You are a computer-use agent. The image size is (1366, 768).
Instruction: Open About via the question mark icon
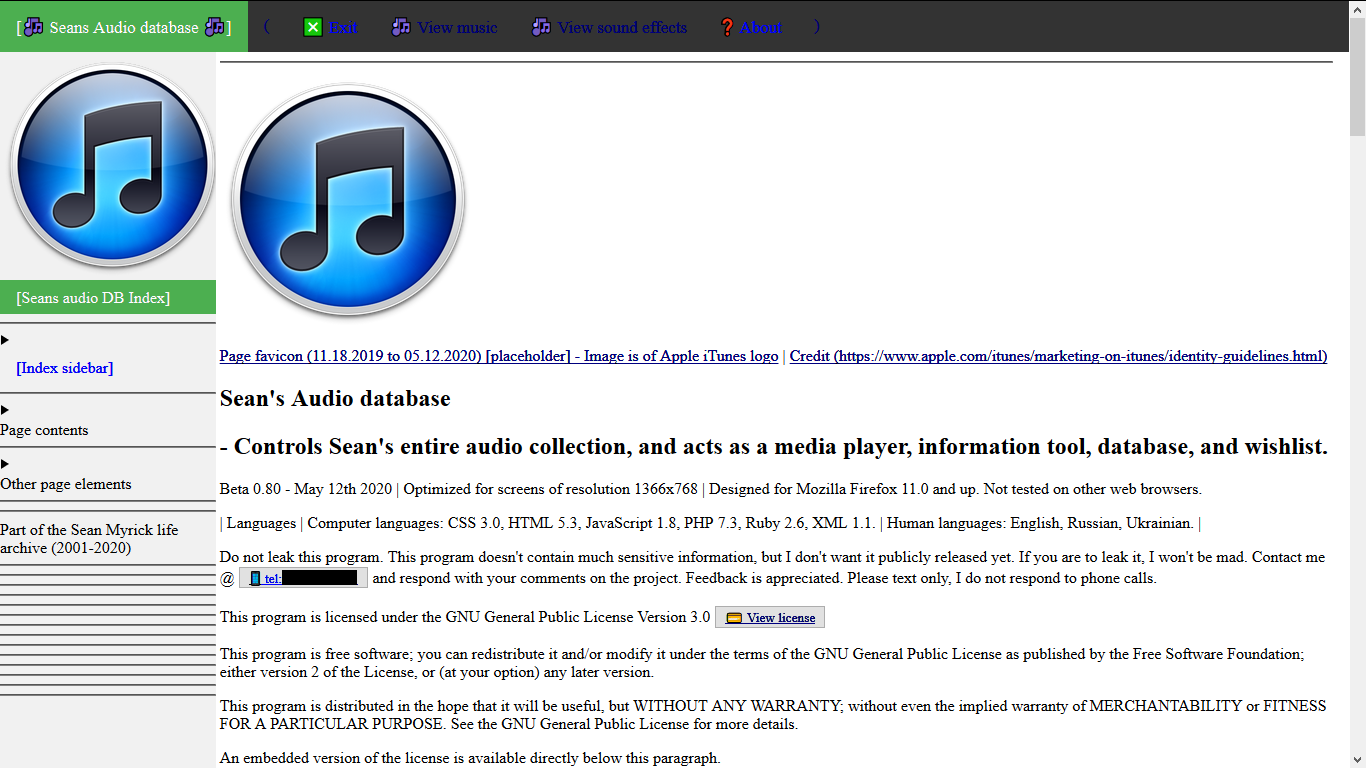pos(727,27)
